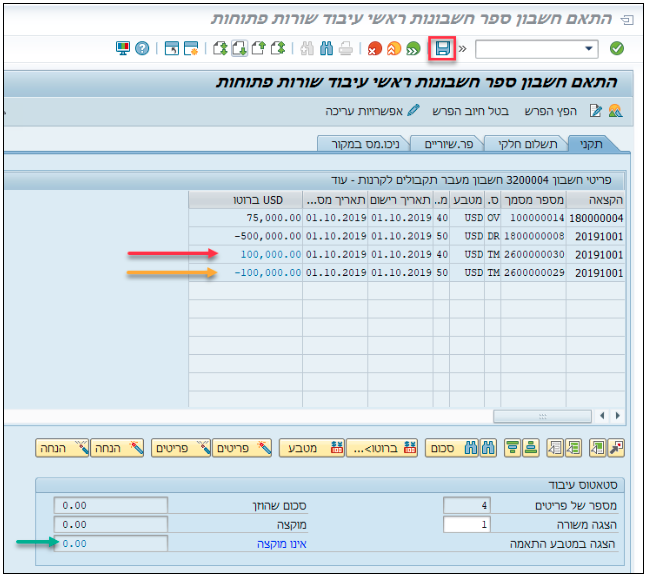Click the green Back arrow icon
Screen dimensions: 646x577
pyautogui.click(x=413, y=49)
